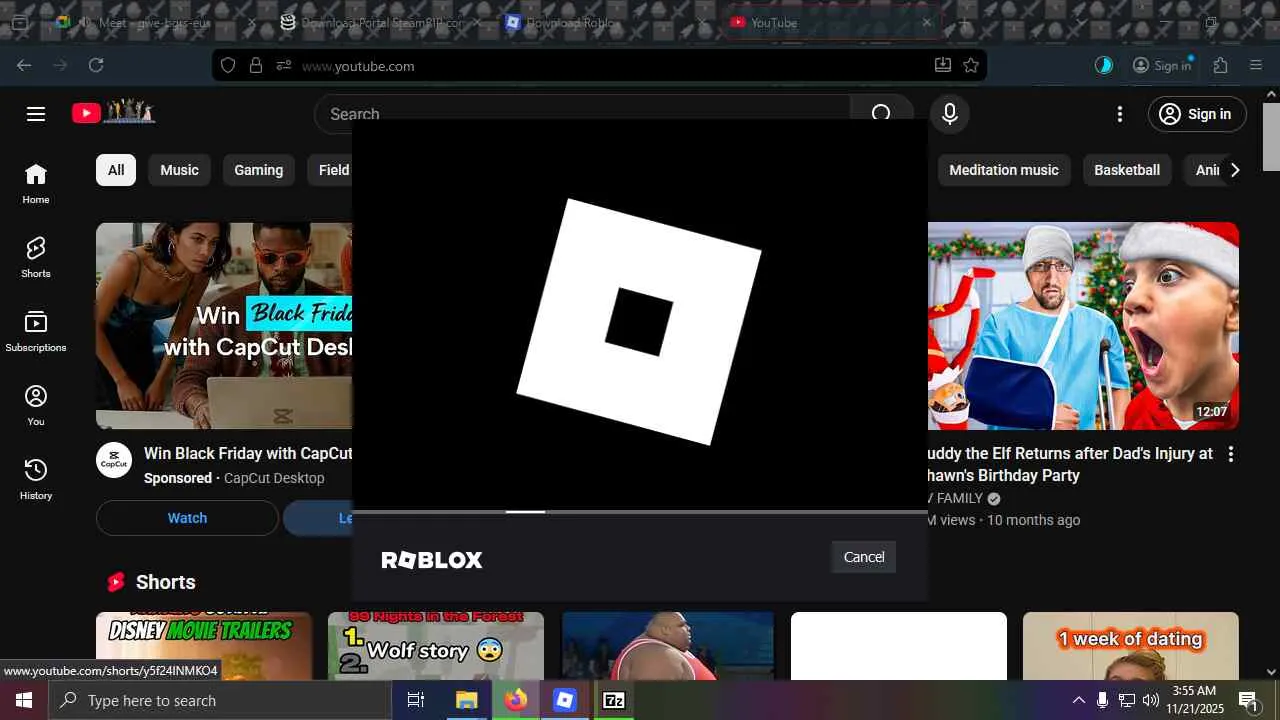This screenshot has height=720, width=1280.
Task: Click the CapCut channel avatar
Action: coord(114,461)
